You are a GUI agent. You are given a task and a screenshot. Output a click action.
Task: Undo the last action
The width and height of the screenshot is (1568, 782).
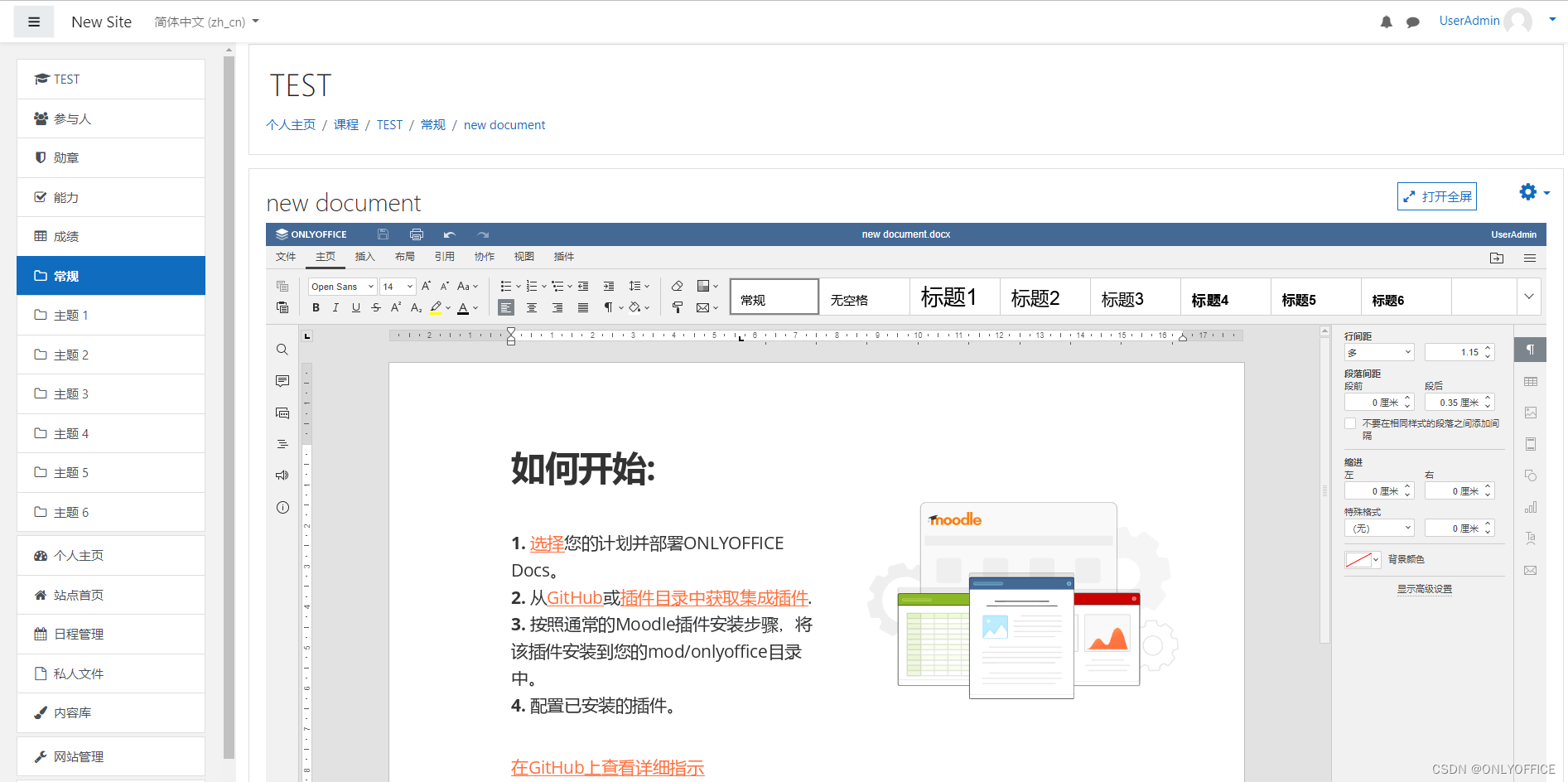[x=450, y=234]
